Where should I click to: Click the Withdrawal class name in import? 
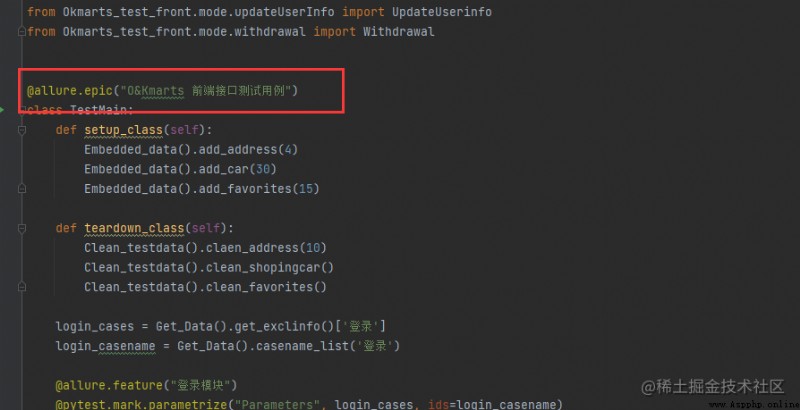[398, 32]
